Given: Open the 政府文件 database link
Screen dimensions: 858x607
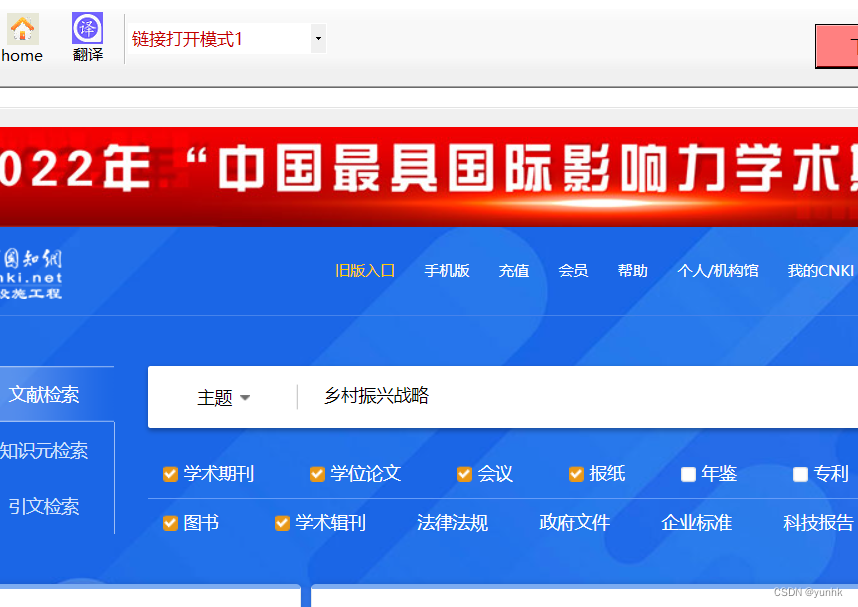Looking at the screenshot, I should tap(575, 523).
